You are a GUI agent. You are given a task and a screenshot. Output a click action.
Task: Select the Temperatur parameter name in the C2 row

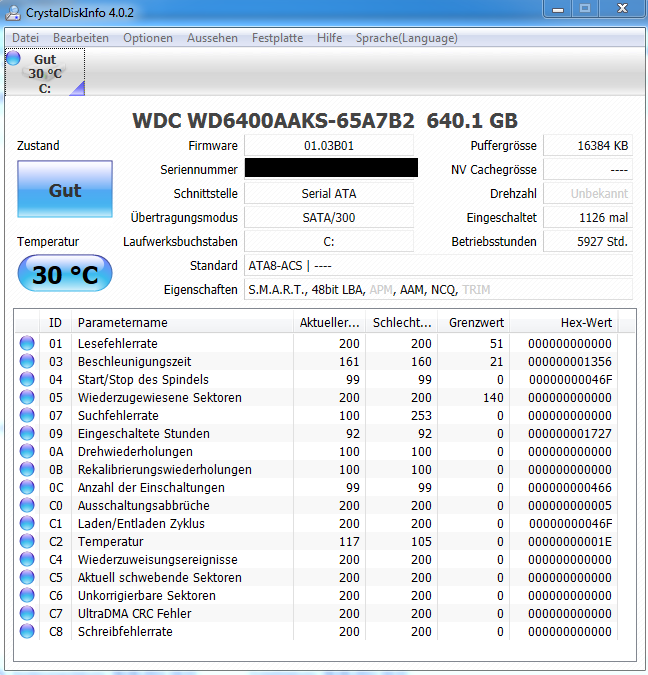111,542
